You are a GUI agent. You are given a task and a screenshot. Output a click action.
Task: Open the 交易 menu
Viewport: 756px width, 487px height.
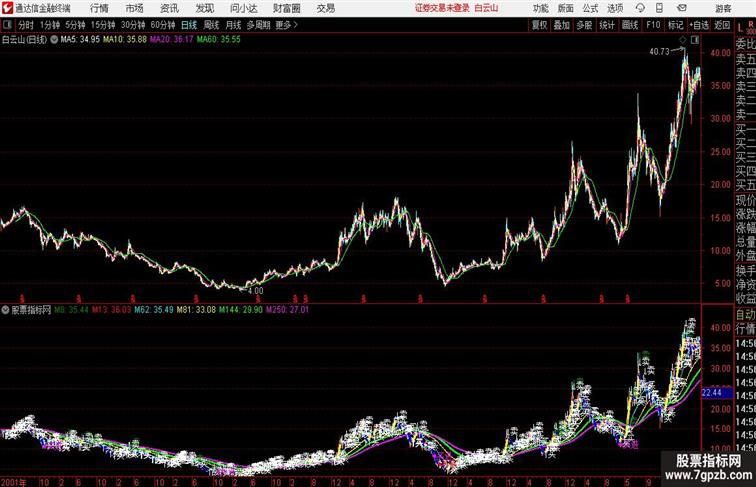point(325,8)
